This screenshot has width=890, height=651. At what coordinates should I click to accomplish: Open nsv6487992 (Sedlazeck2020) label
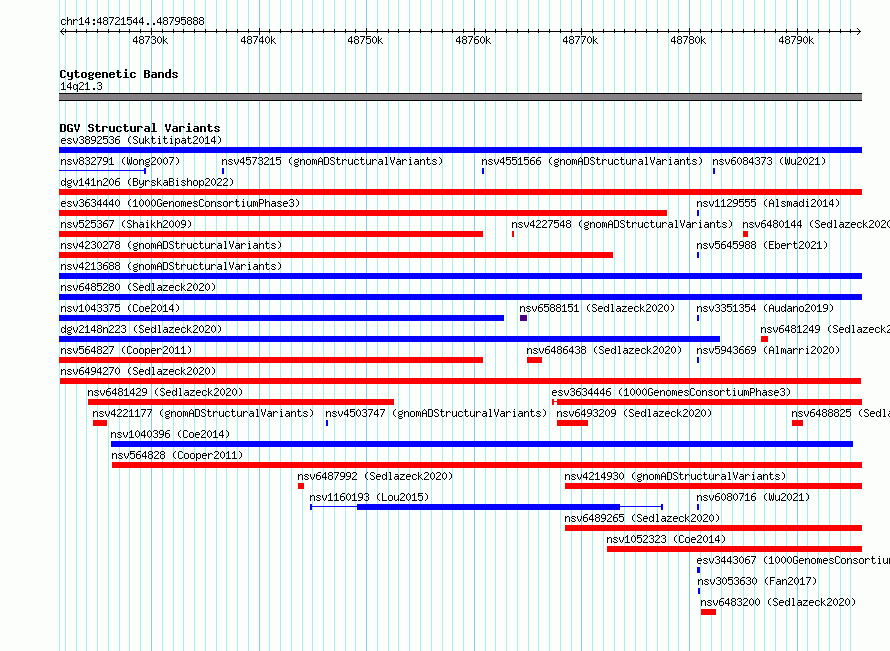click(x=375, y=476)
